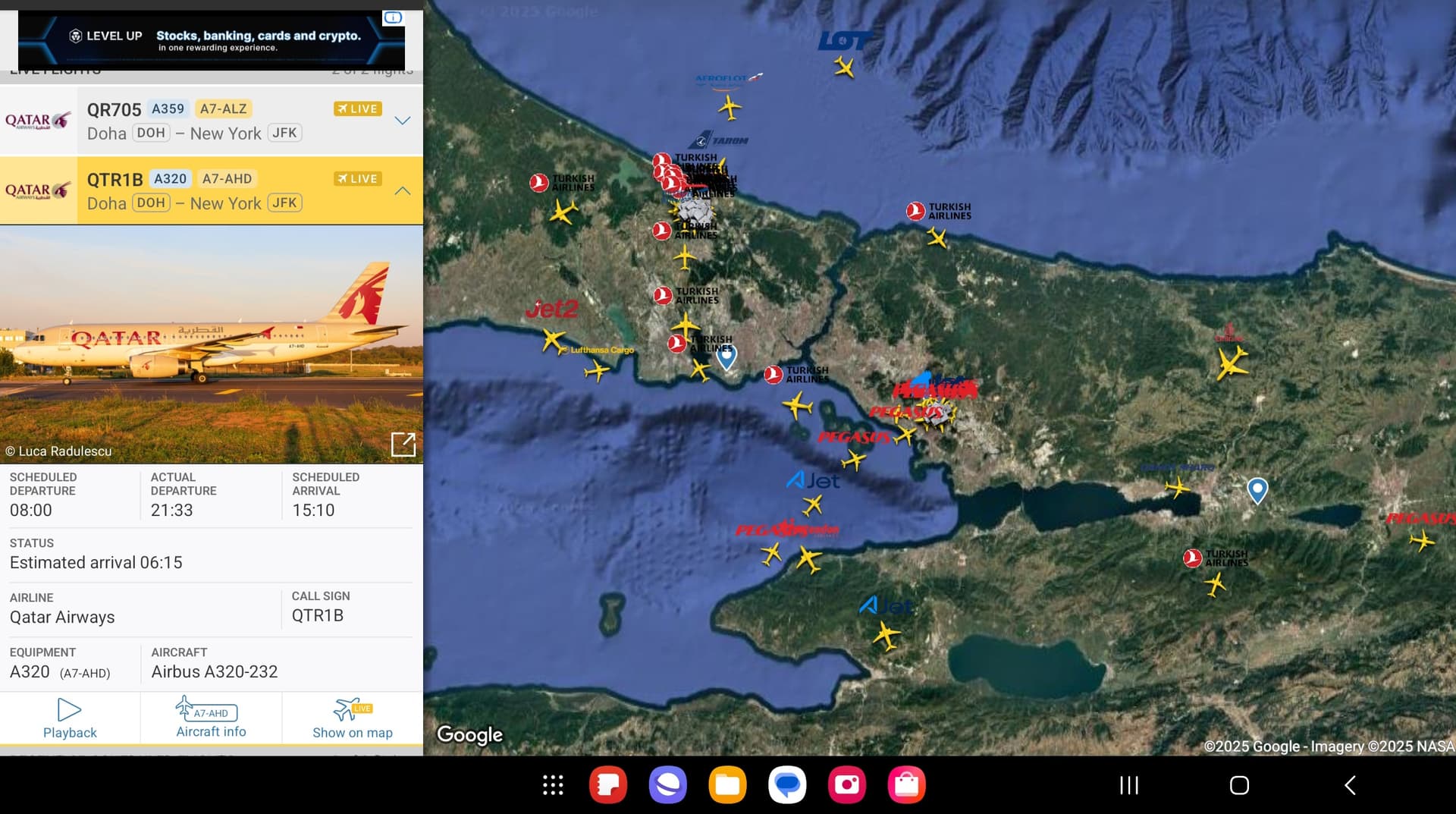This screenshot has width=1456, height=814.
Task: Expand the QR705 flight details
Action: click(403, 121)
